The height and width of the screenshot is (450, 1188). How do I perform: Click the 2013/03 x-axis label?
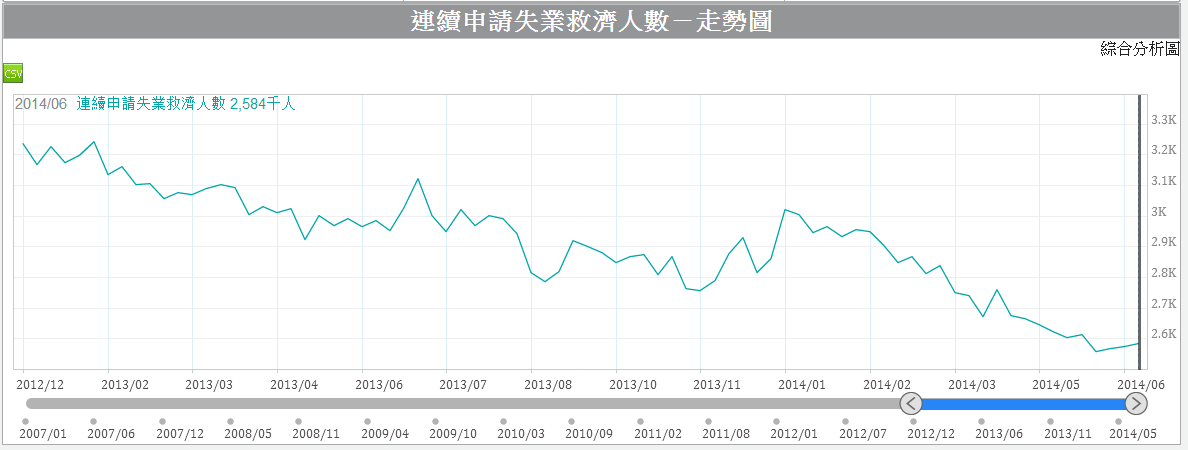(x=209, y=384)
